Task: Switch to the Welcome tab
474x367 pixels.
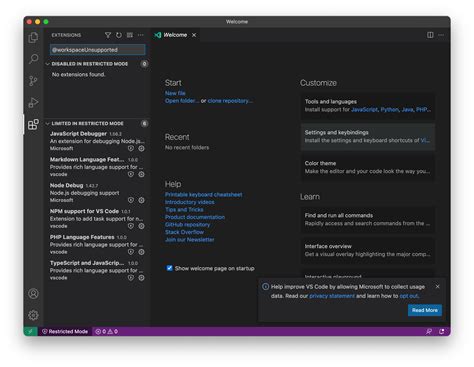Action: coord(175,35)
